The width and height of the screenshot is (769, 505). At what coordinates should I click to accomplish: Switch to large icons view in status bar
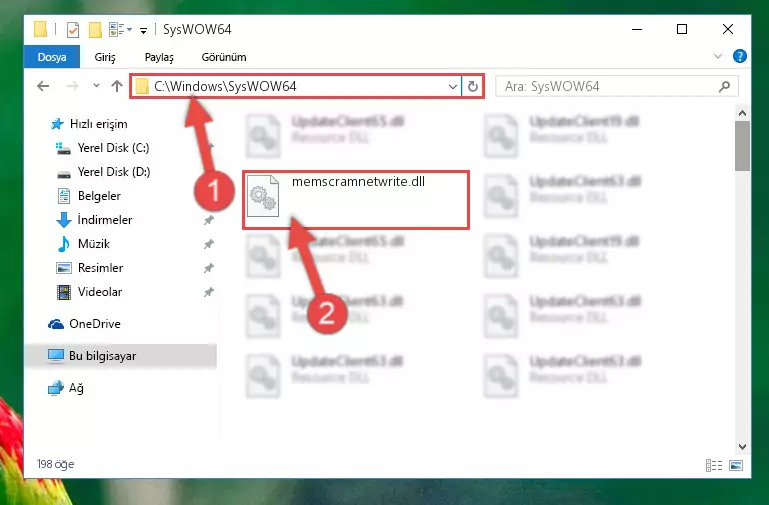click(x=736, y=465)
